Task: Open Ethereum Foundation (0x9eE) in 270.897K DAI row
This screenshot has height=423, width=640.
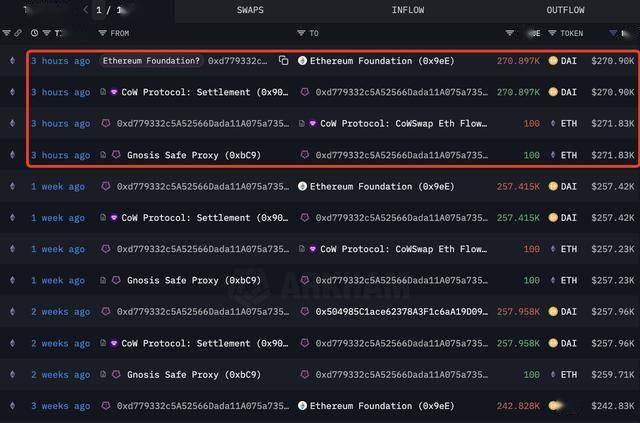Action: click(382, 61)
